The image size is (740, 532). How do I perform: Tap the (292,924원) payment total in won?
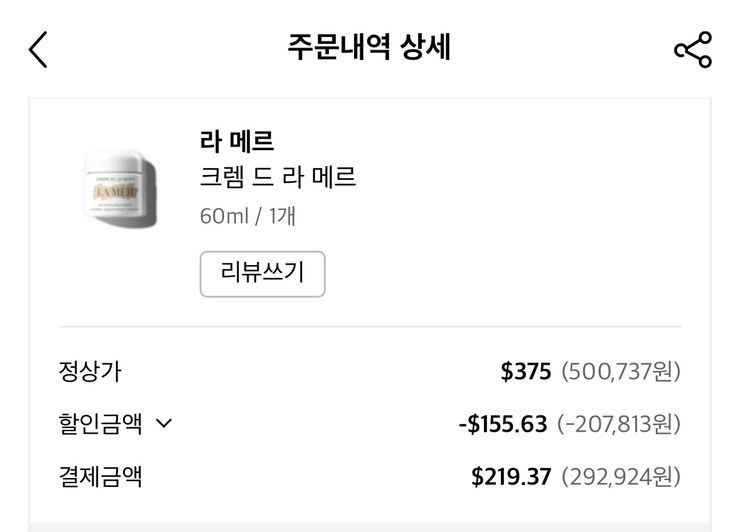pos(621,476)
